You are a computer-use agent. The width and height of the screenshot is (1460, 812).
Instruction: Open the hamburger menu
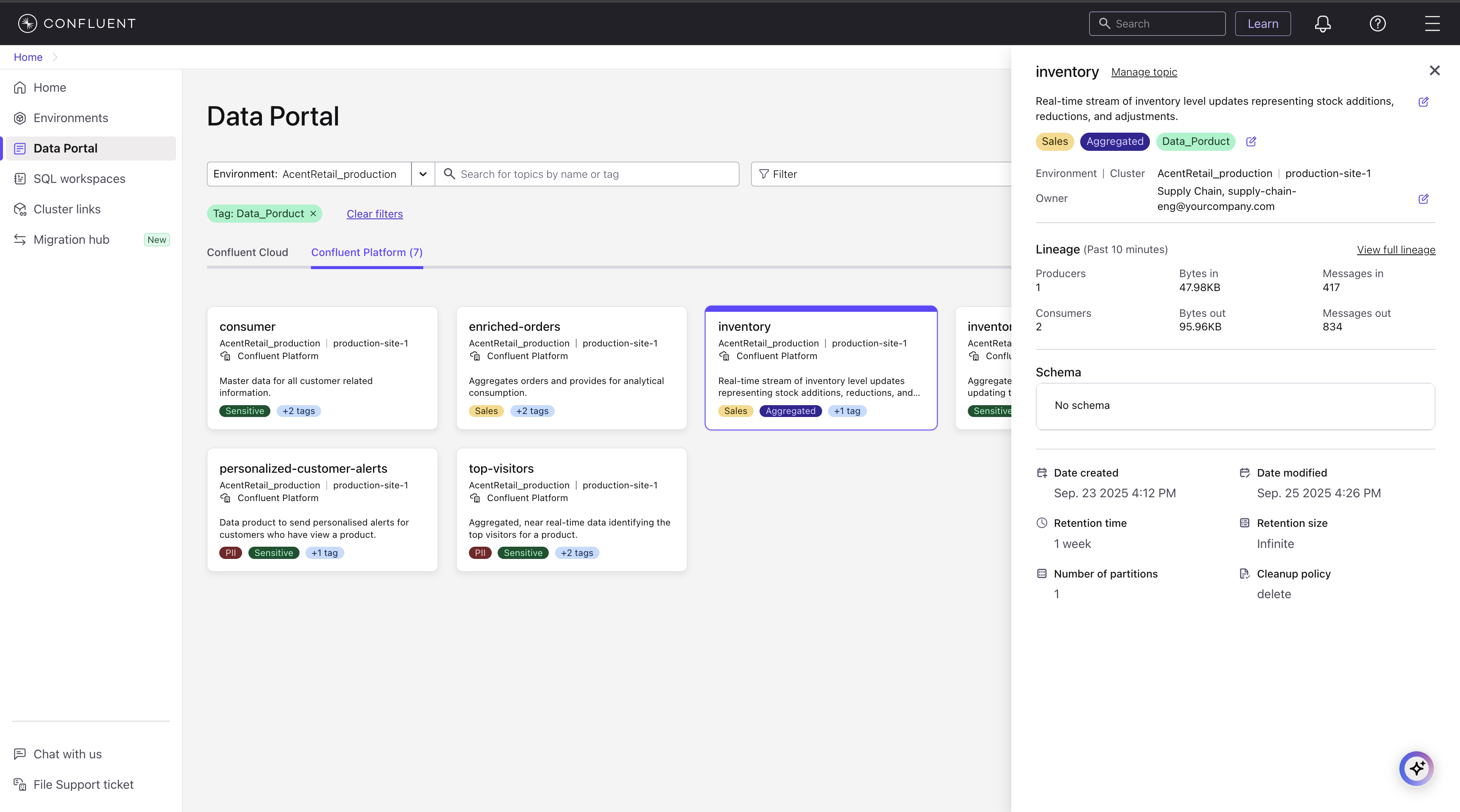point(1432,23)
